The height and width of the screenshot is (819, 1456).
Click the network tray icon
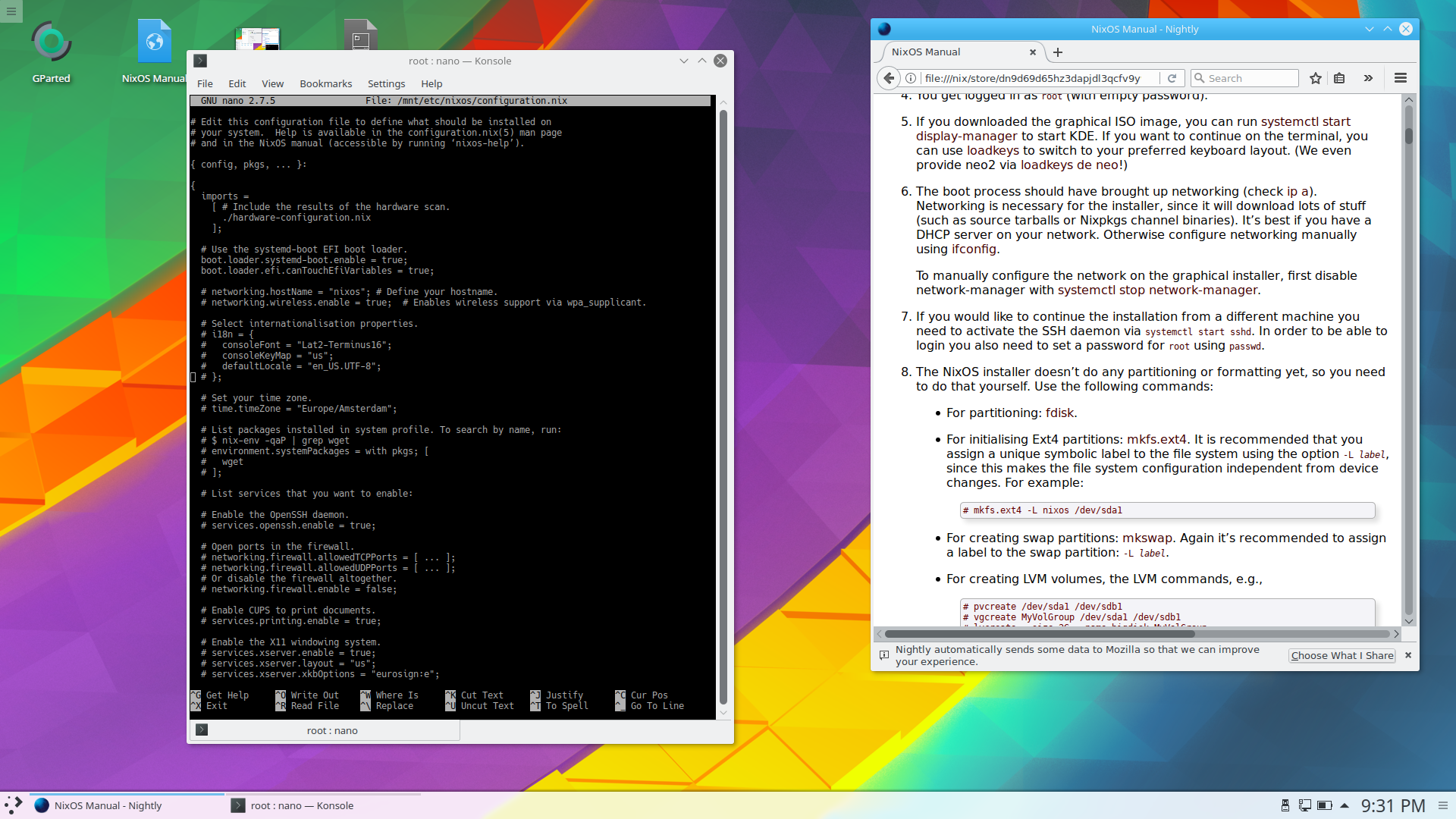pos(1305,805)
